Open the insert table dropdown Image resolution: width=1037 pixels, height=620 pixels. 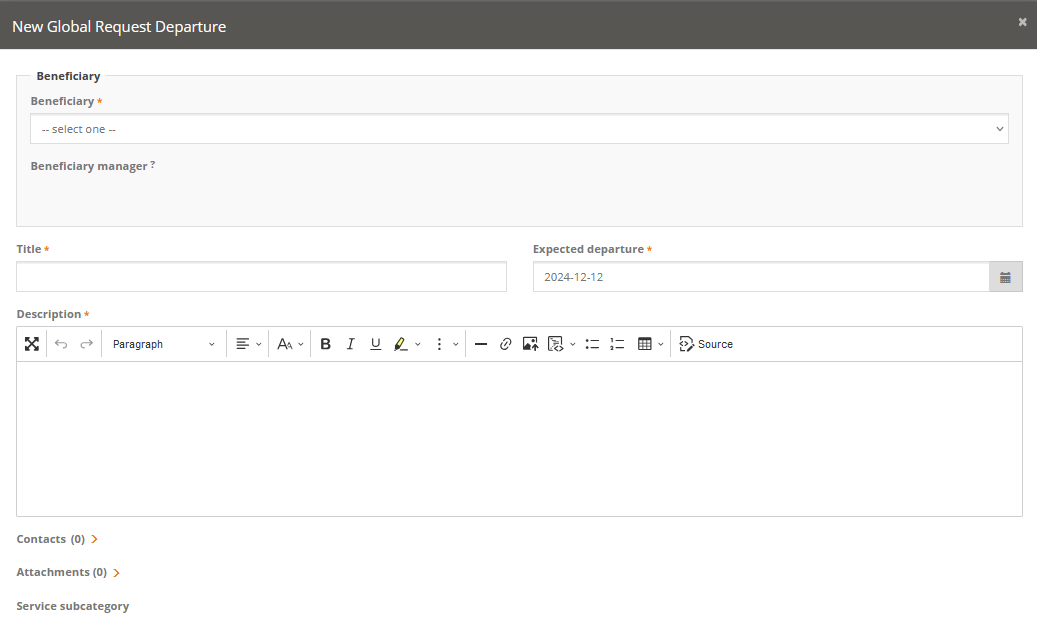pos(650,344)
